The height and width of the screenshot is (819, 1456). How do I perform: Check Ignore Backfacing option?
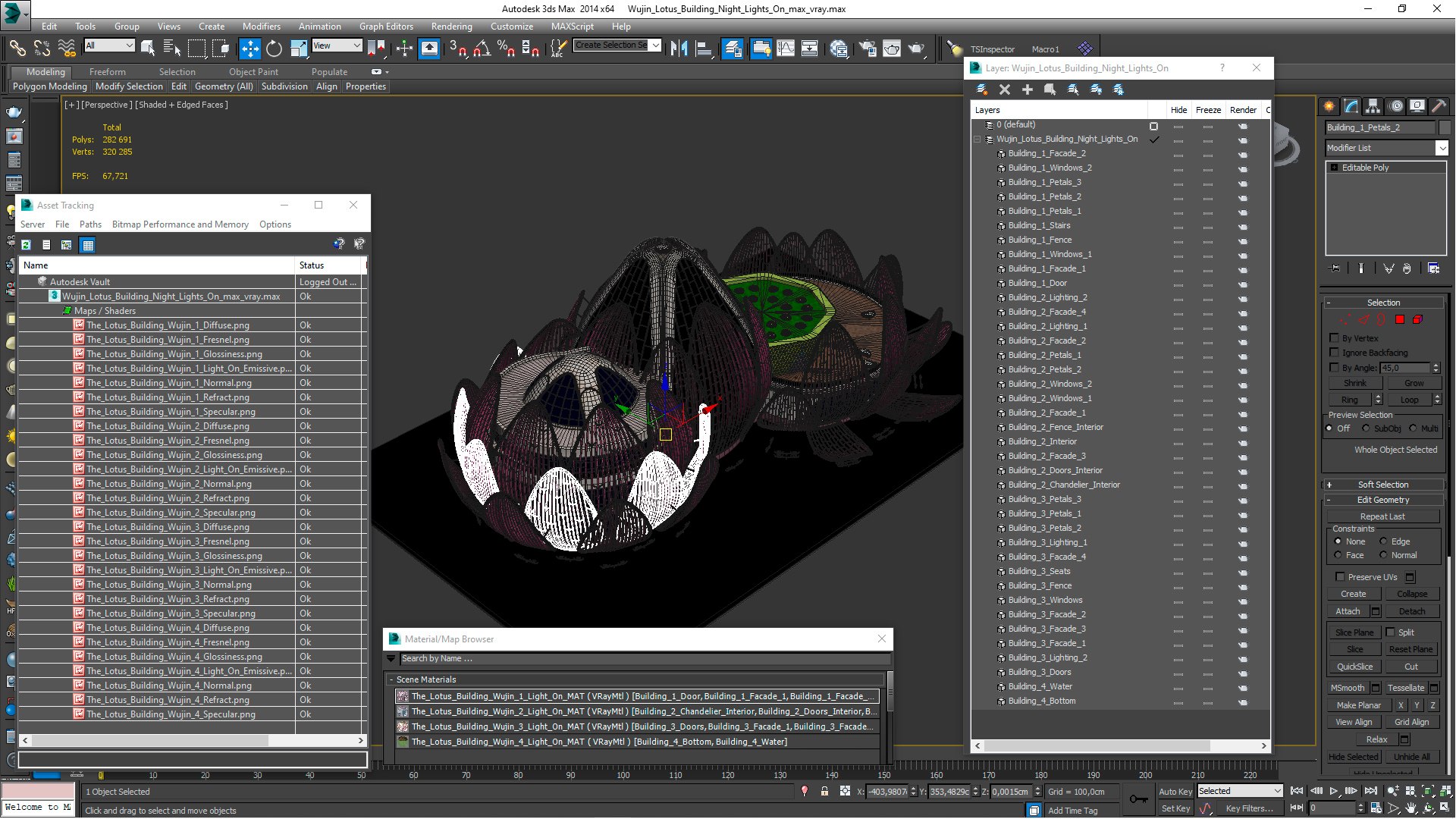point(1335,353)
